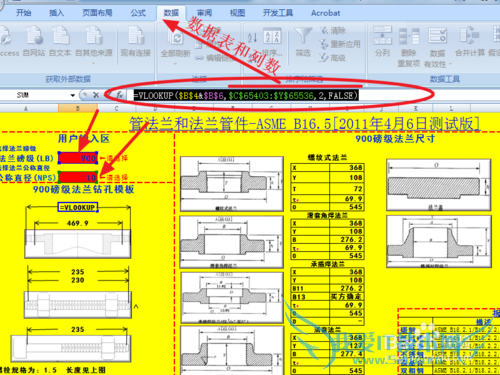Click 获取外部数据 group label

click(68, 79)
